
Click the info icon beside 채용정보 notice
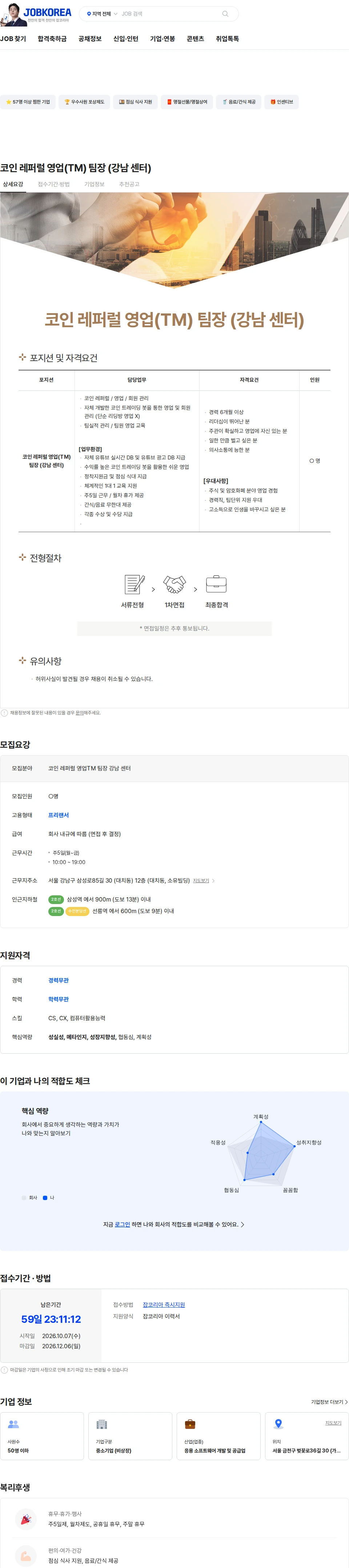click(4, 713)
